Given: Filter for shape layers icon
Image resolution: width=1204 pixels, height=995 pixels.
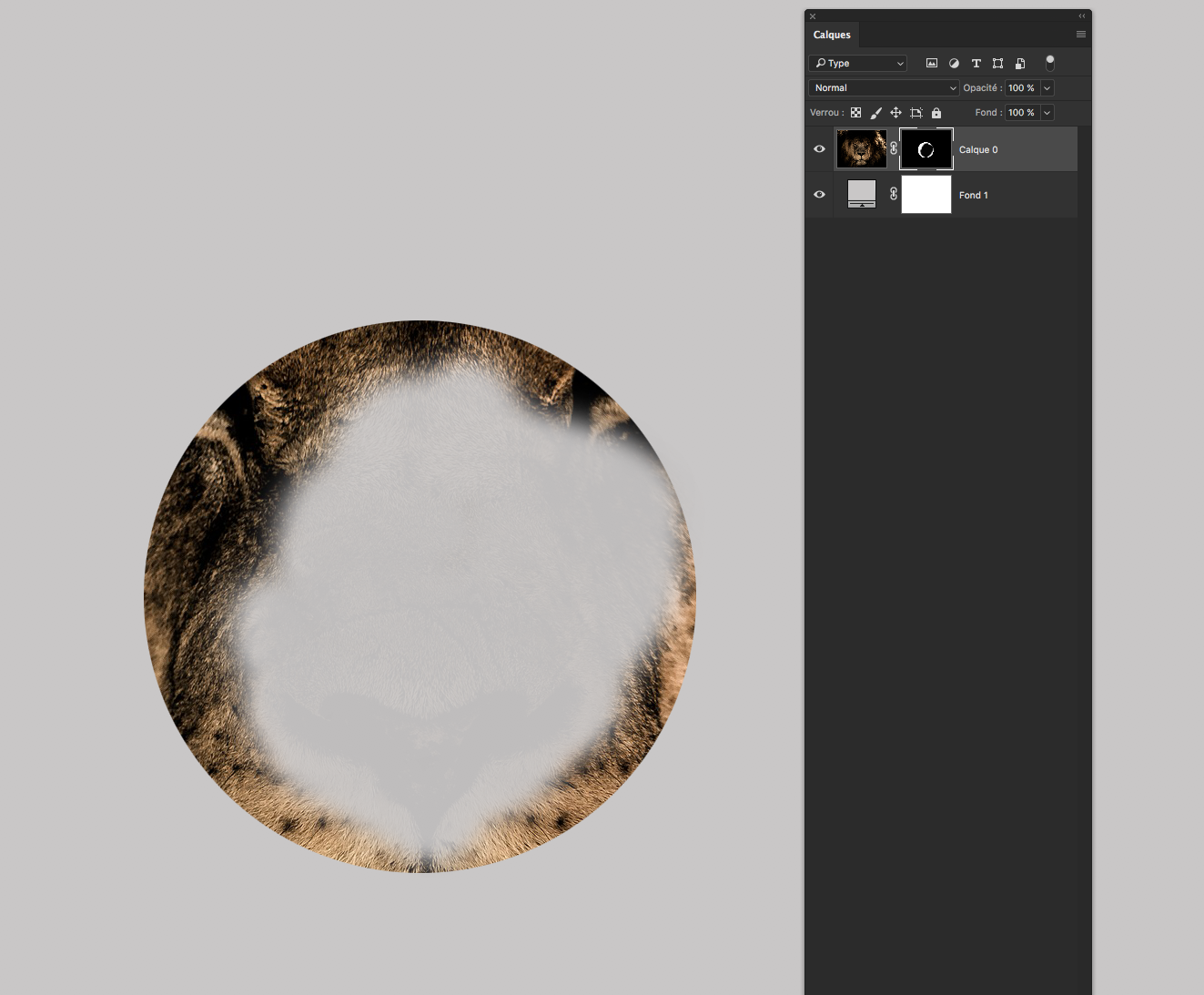Looking at the screenshot, I should (997, 63).
